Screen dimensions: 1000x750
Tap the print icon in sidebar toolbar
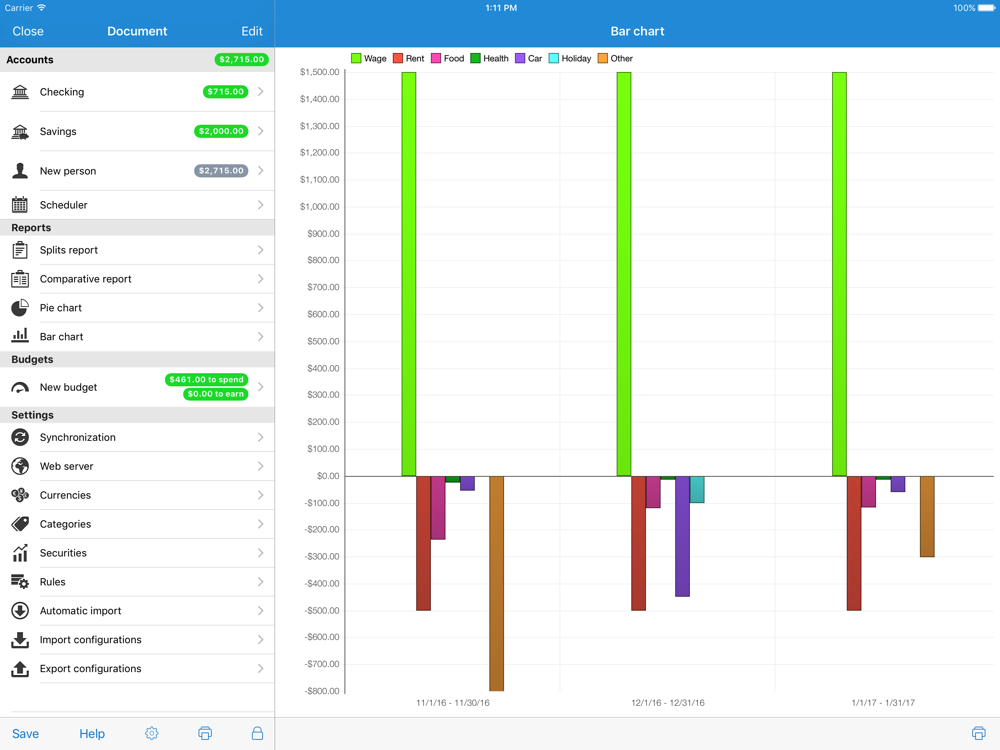click(205, 733)
